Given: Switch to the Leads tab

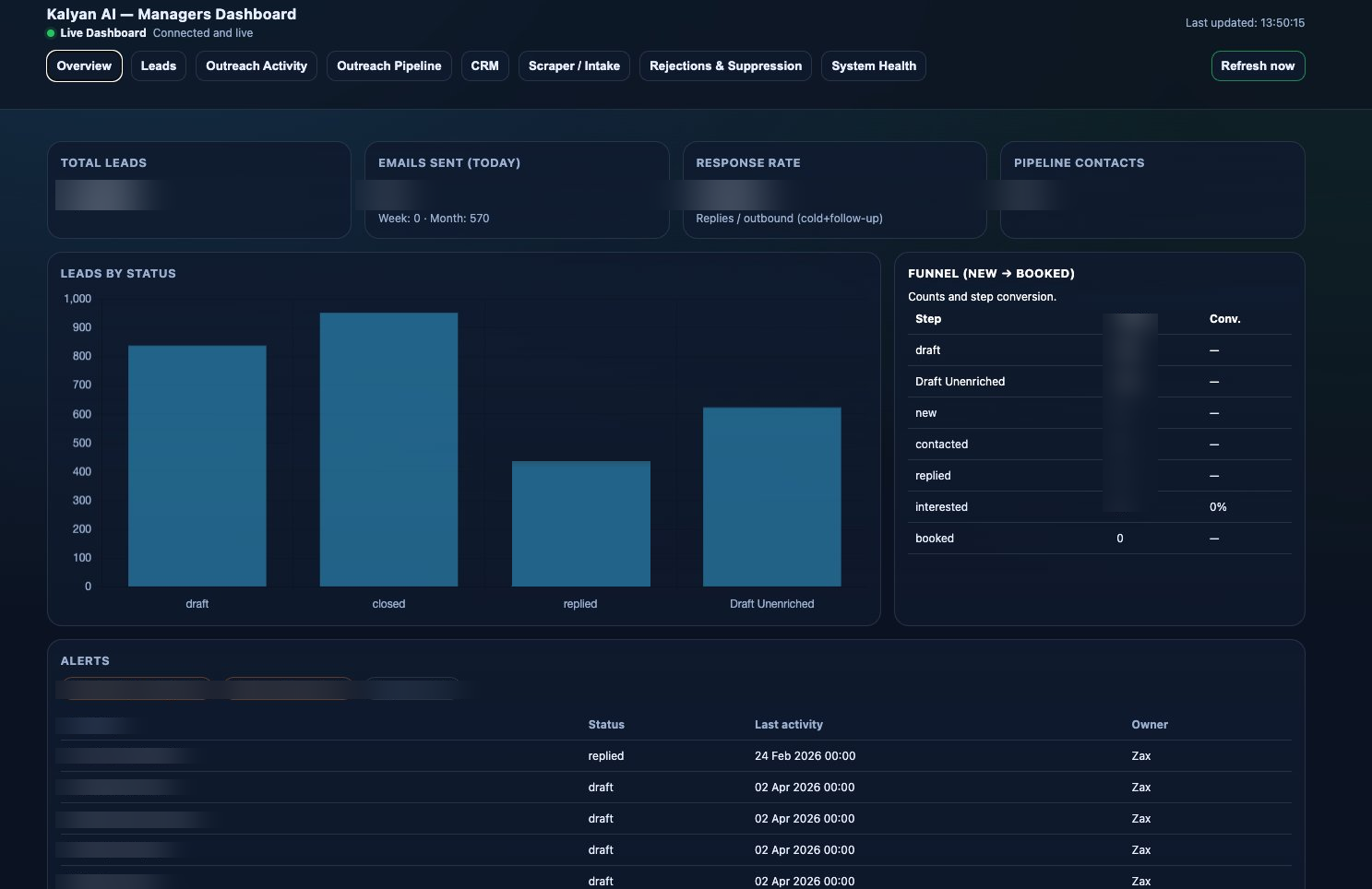Looking at the screenshot, I should (159, 66).
